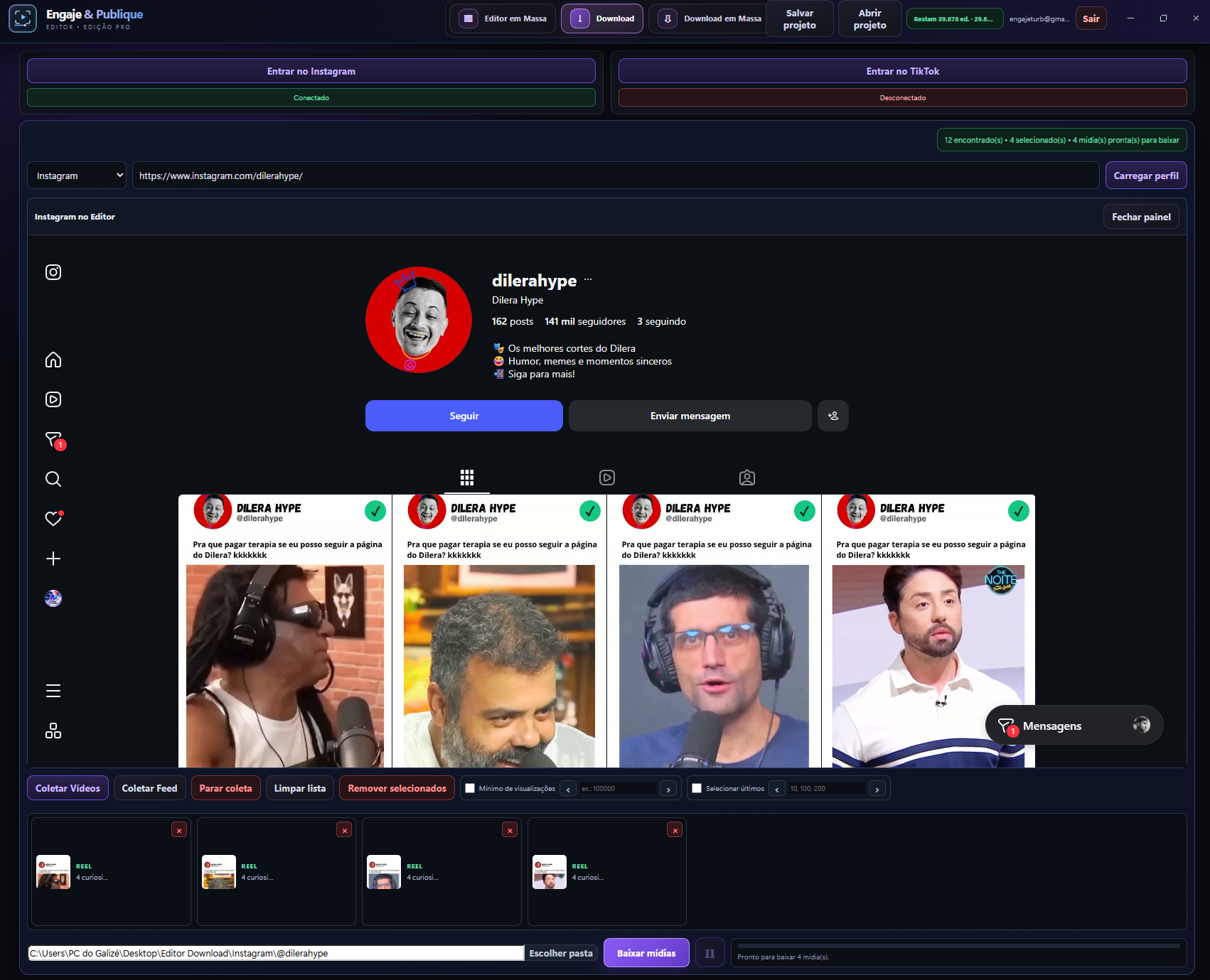
Task: Click Remover selecionados button
Action: click(397, 788)
